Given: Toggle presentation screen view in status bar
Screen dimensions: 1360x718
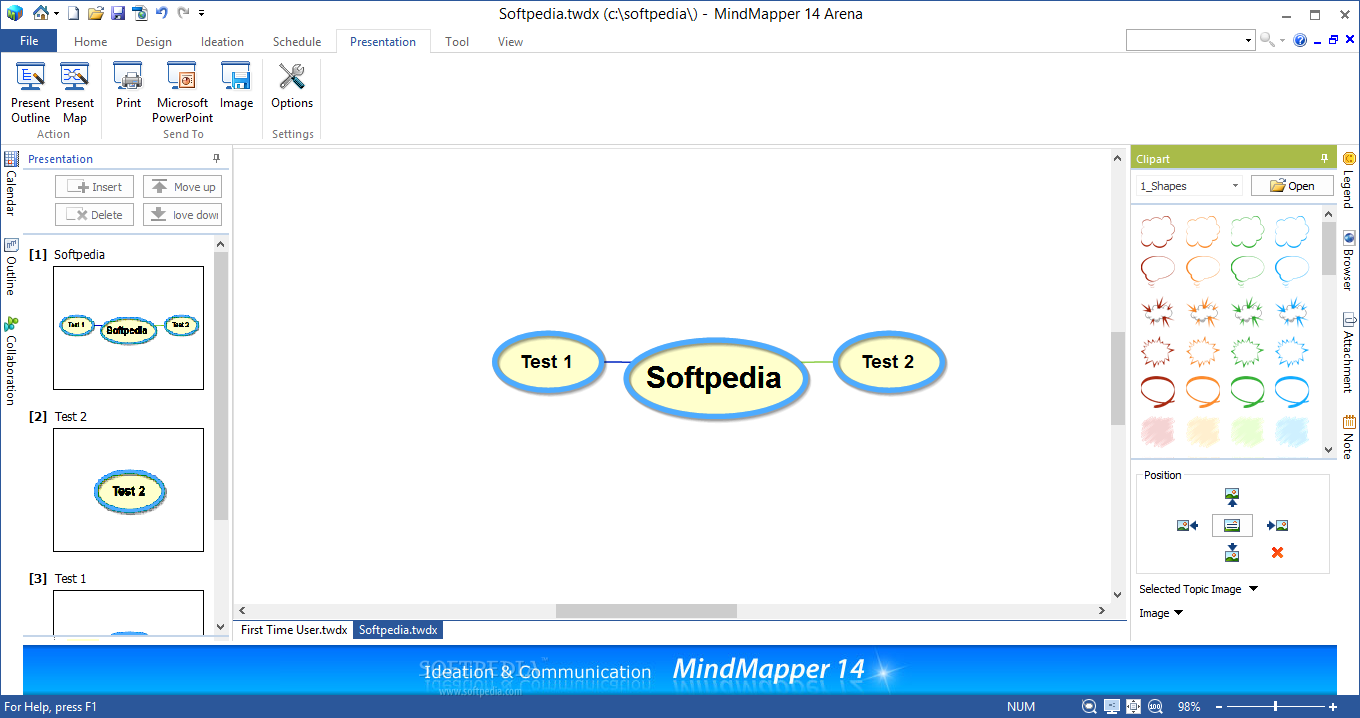Looking at the screenshot, I should tap(1111, 707).
